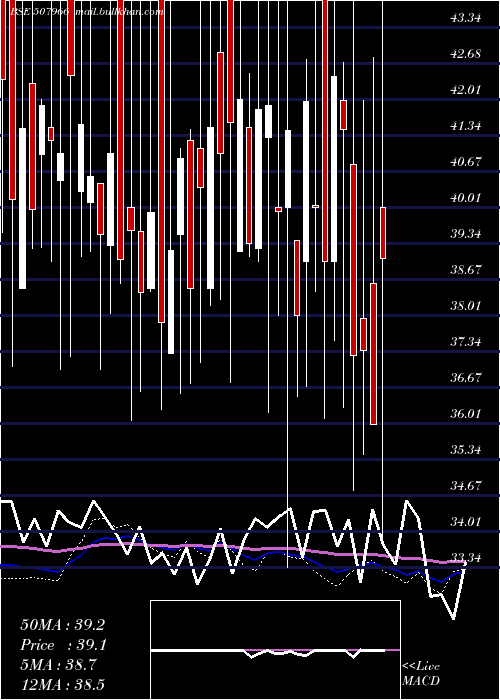Click the 41.34 price level label
Screen dimensions: 500x700
click(466, 126)
